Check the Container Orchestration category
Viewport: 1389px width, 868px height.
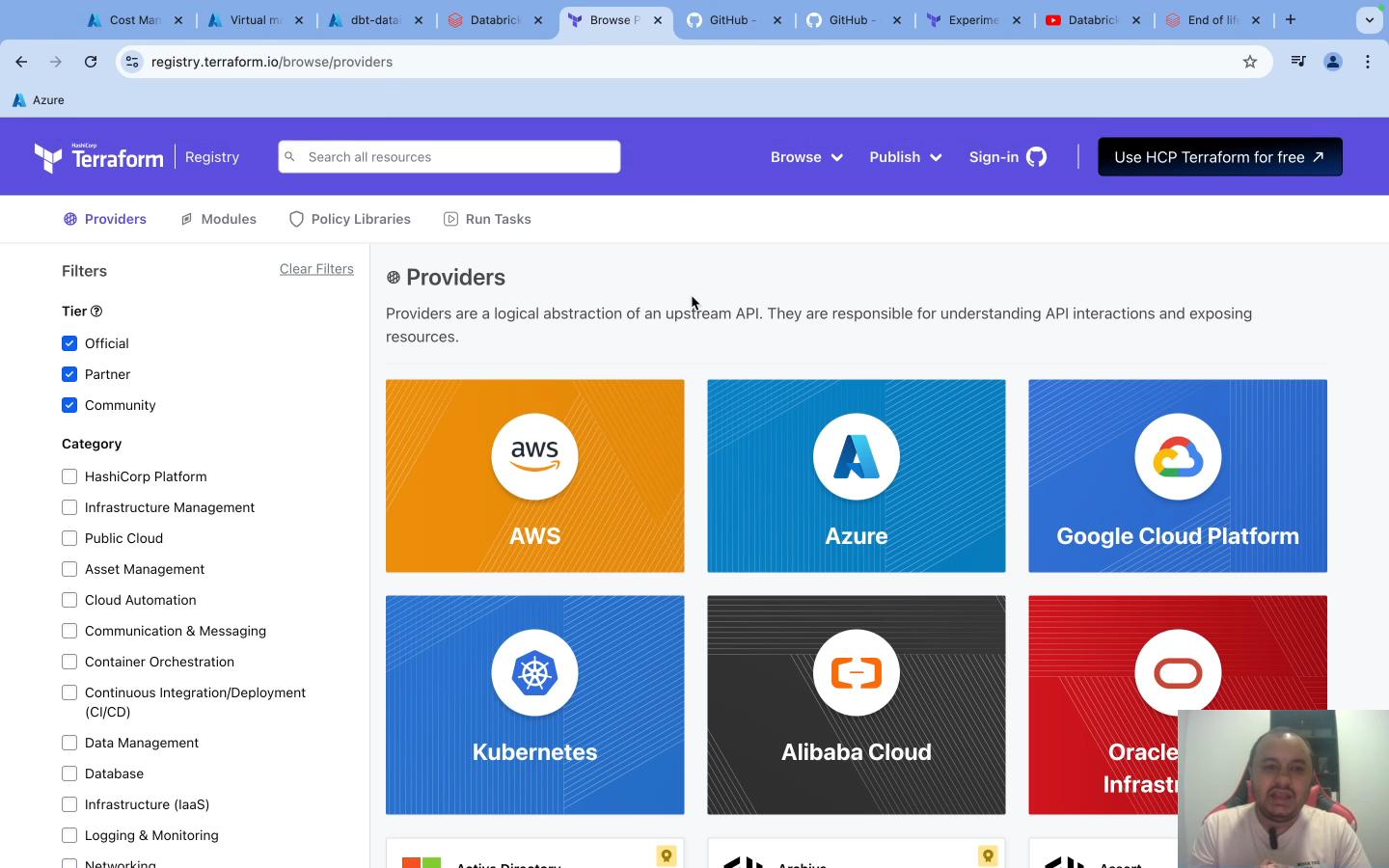pyautogui.click(x=69, y=662)
